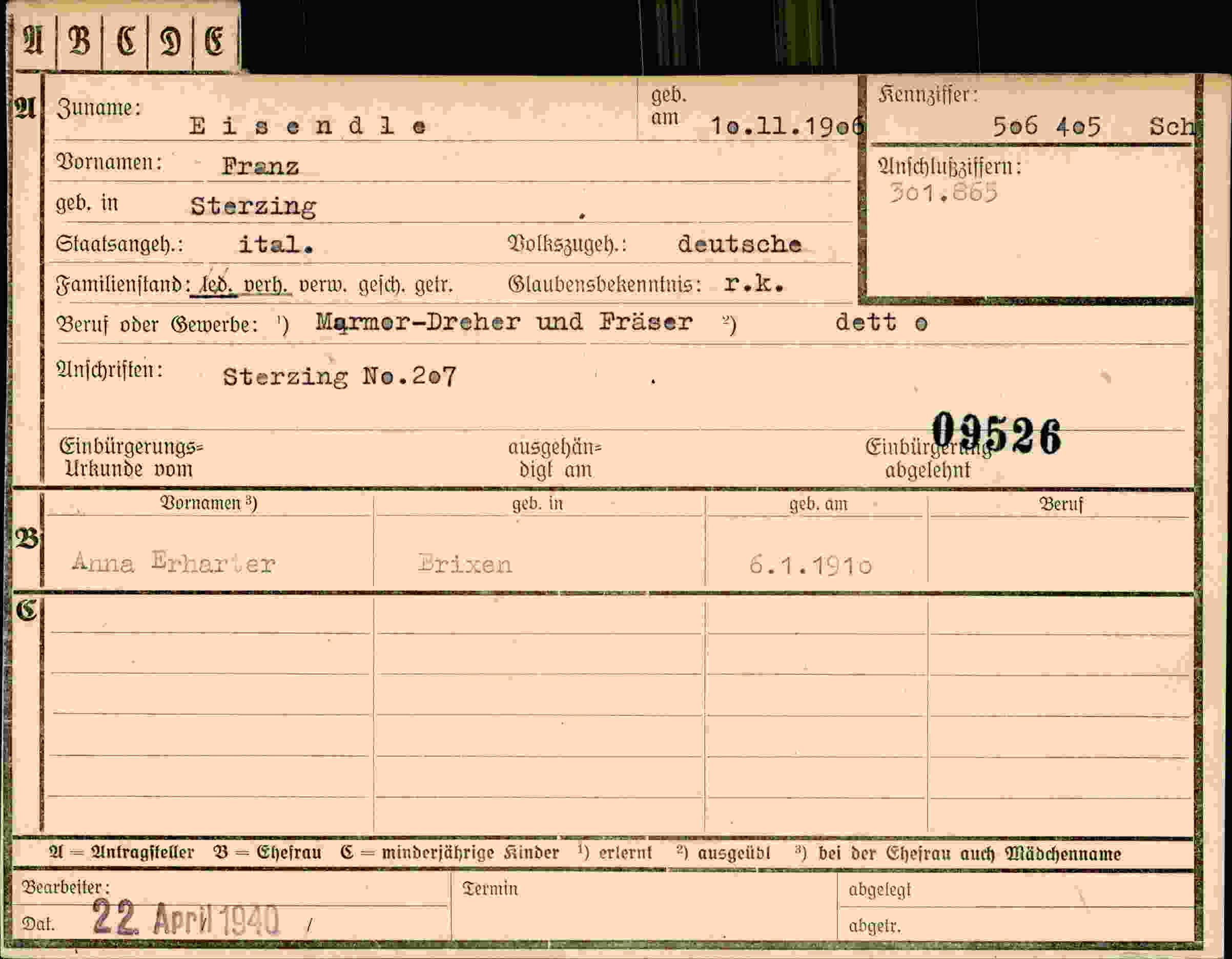Screen dimensions: 1232x959
Task: Click the 'Zuname:' field label
Action: pos(98,108)
